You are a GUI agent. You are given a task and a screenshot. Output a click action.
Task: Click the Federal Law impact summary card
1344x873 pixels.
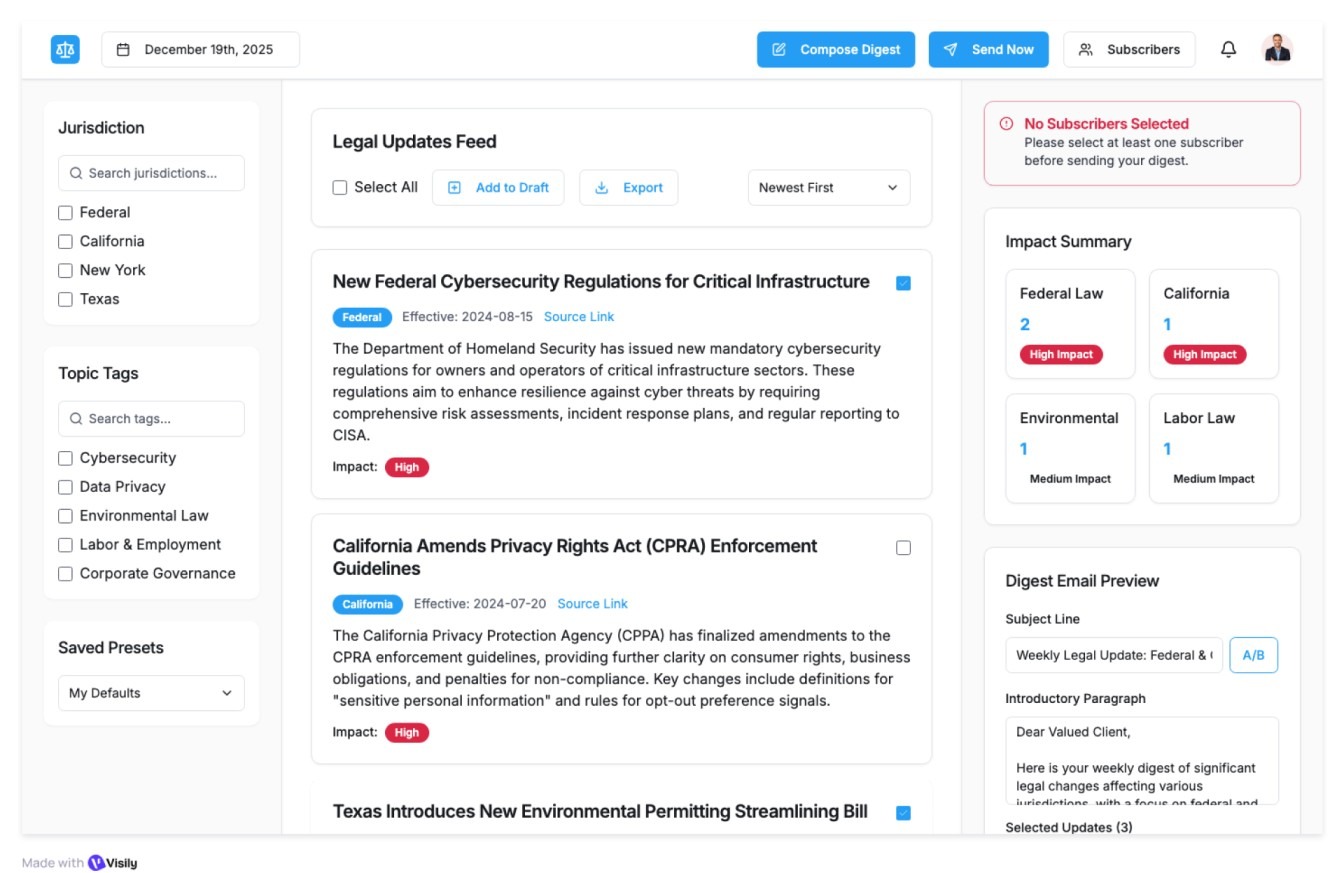point(1069,324)
